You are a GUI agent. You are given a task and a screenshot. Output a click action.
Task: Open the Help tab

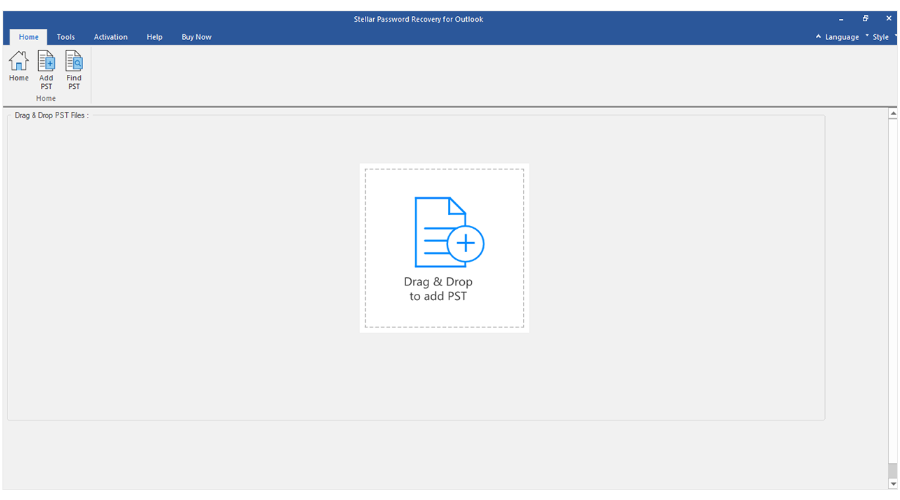154,37
